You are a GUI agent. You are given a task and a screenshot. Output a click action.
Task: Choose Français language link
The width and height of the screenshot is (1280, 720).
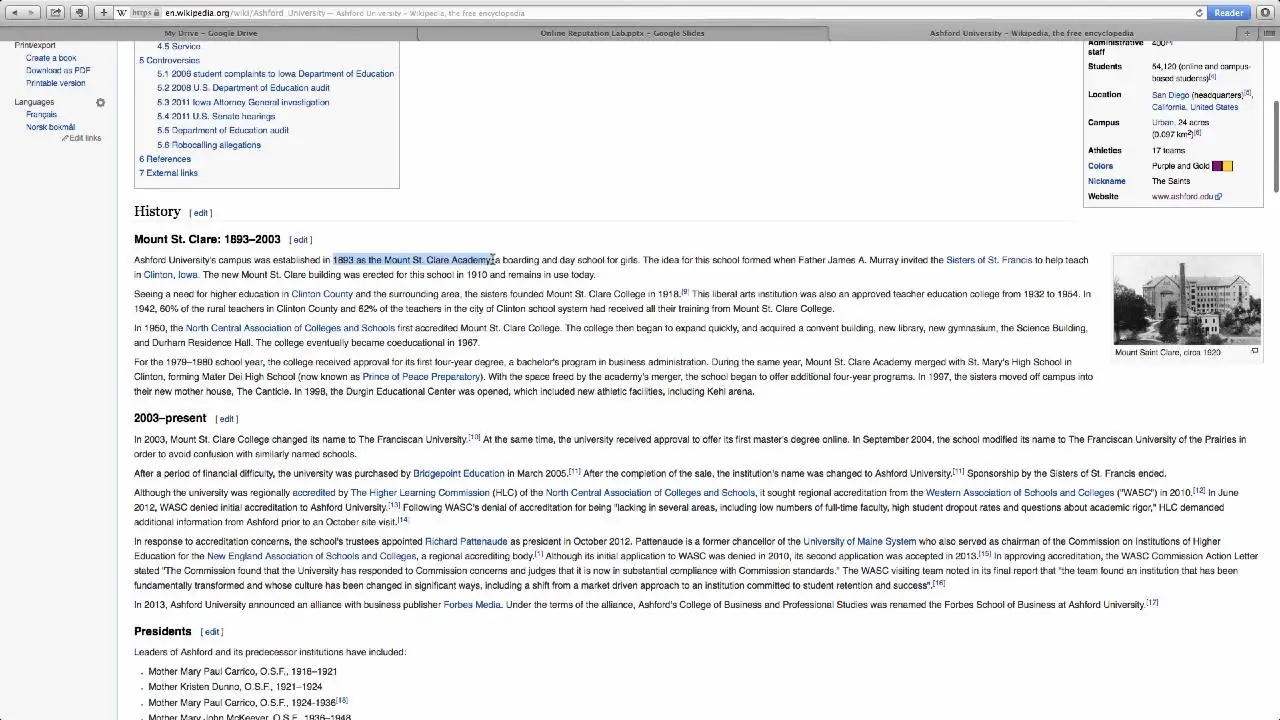41,115
